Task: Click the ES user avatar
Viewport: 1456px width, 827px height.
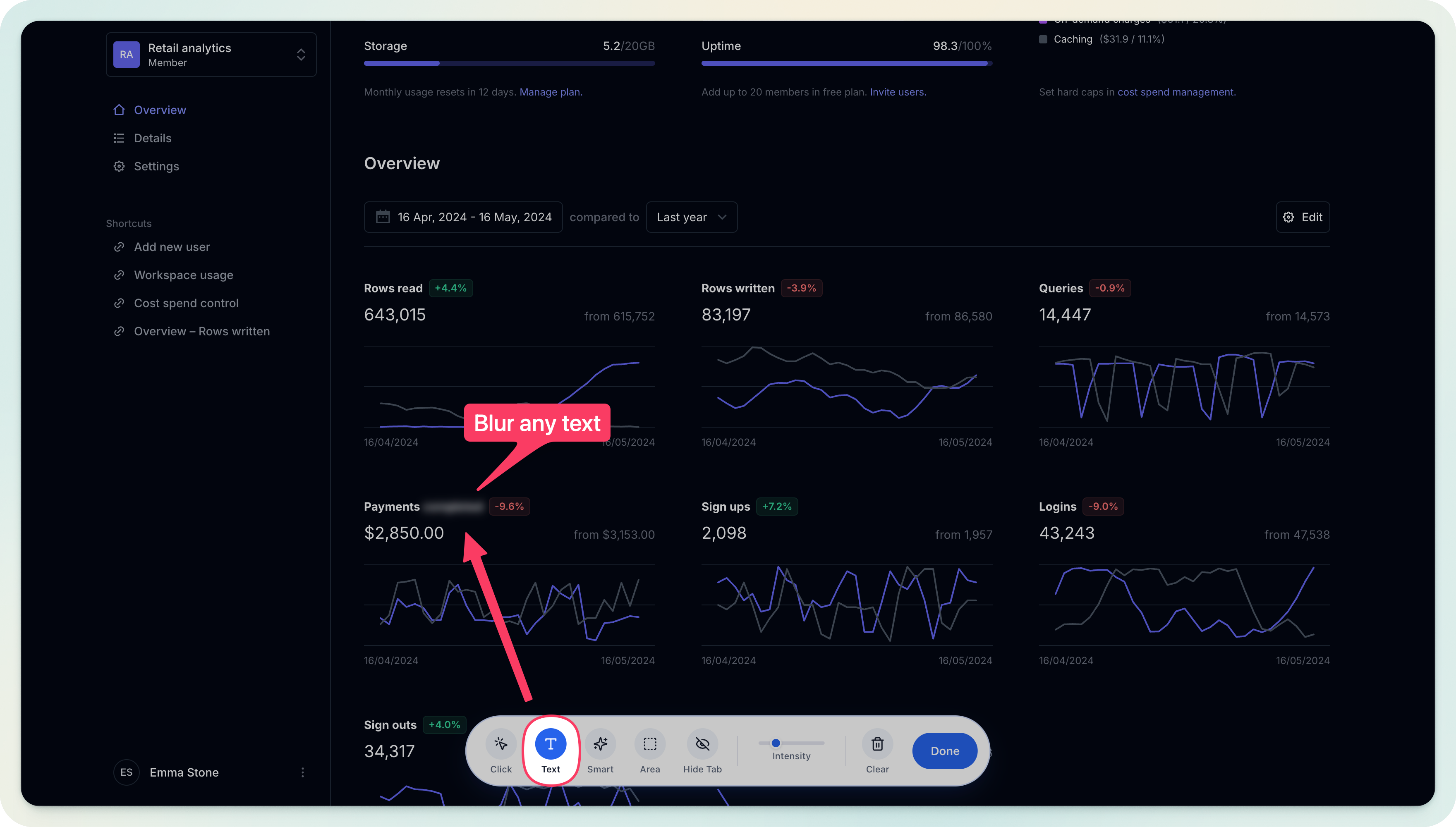Action: tap(126, 772)
